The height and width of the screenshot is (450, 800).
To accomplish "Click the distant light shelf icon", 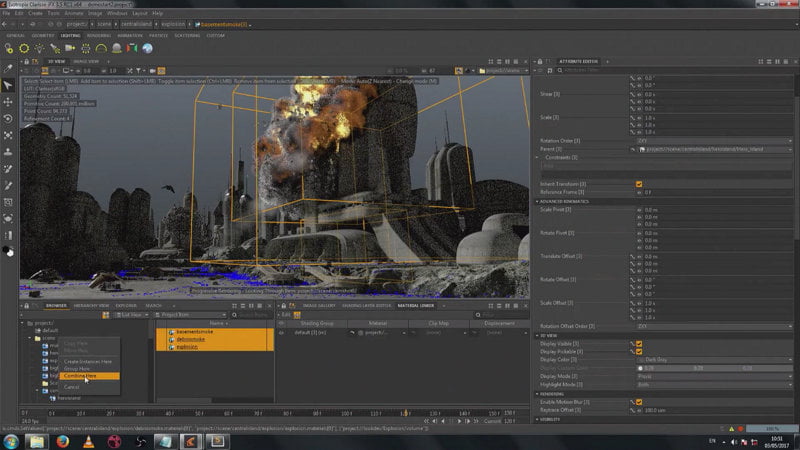I will coord(70,48).
